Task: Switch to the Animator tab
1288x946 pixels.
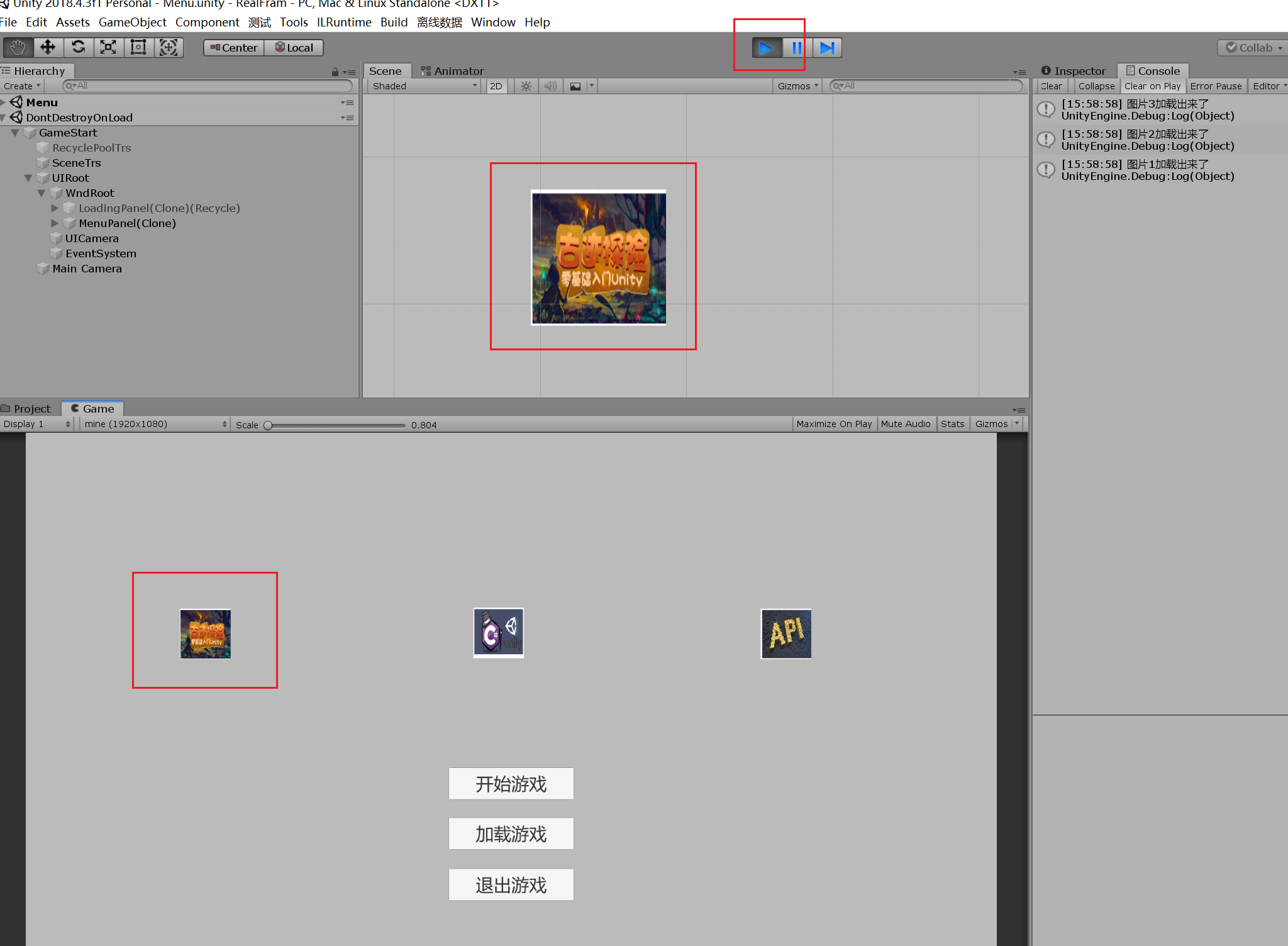Action: click(453, 71)
